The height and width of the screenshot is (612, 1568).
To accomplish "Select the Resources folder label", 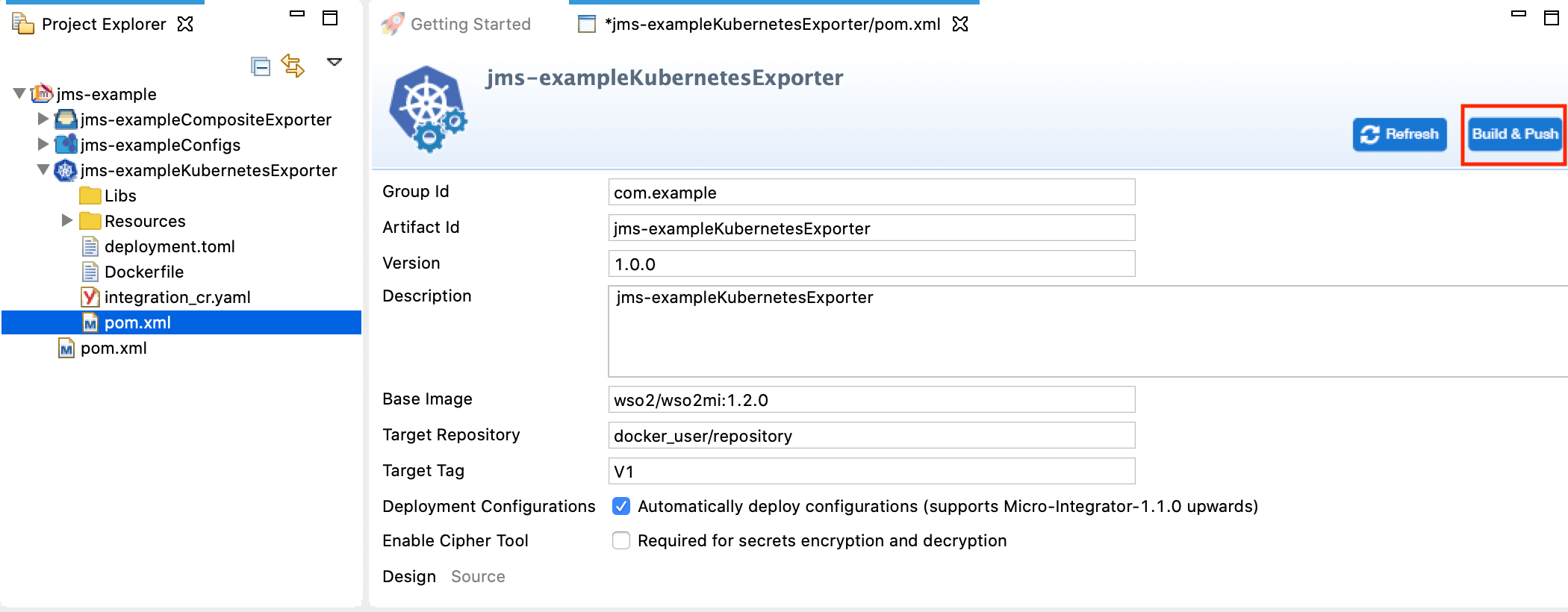I will (x=145, y=221).
